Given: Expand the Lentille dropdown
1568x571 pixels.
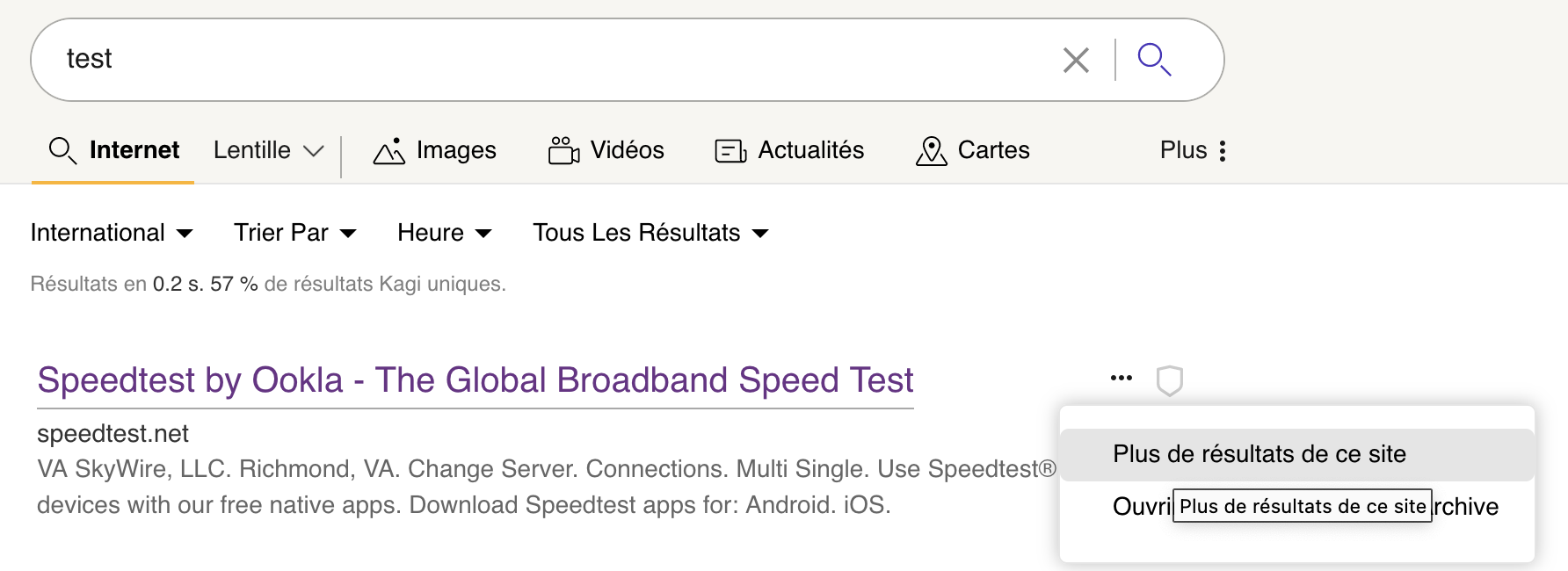Looking at the screenshot, I should 268,150.
